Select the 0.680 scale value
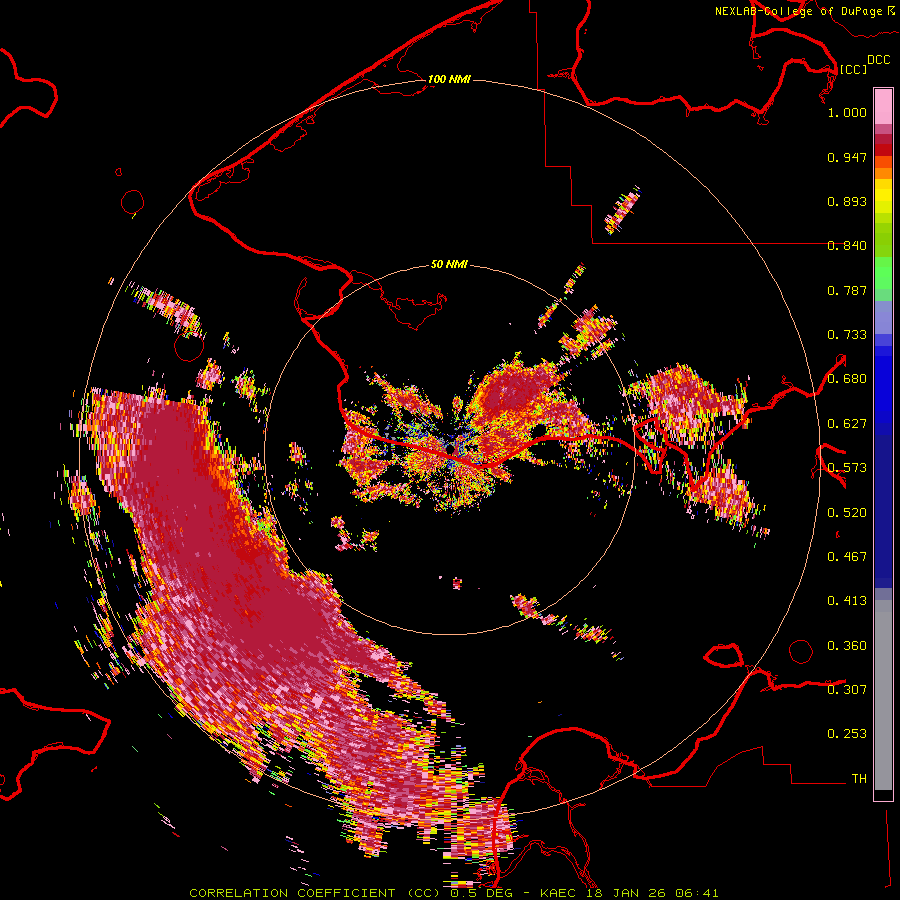 [847, 379]
